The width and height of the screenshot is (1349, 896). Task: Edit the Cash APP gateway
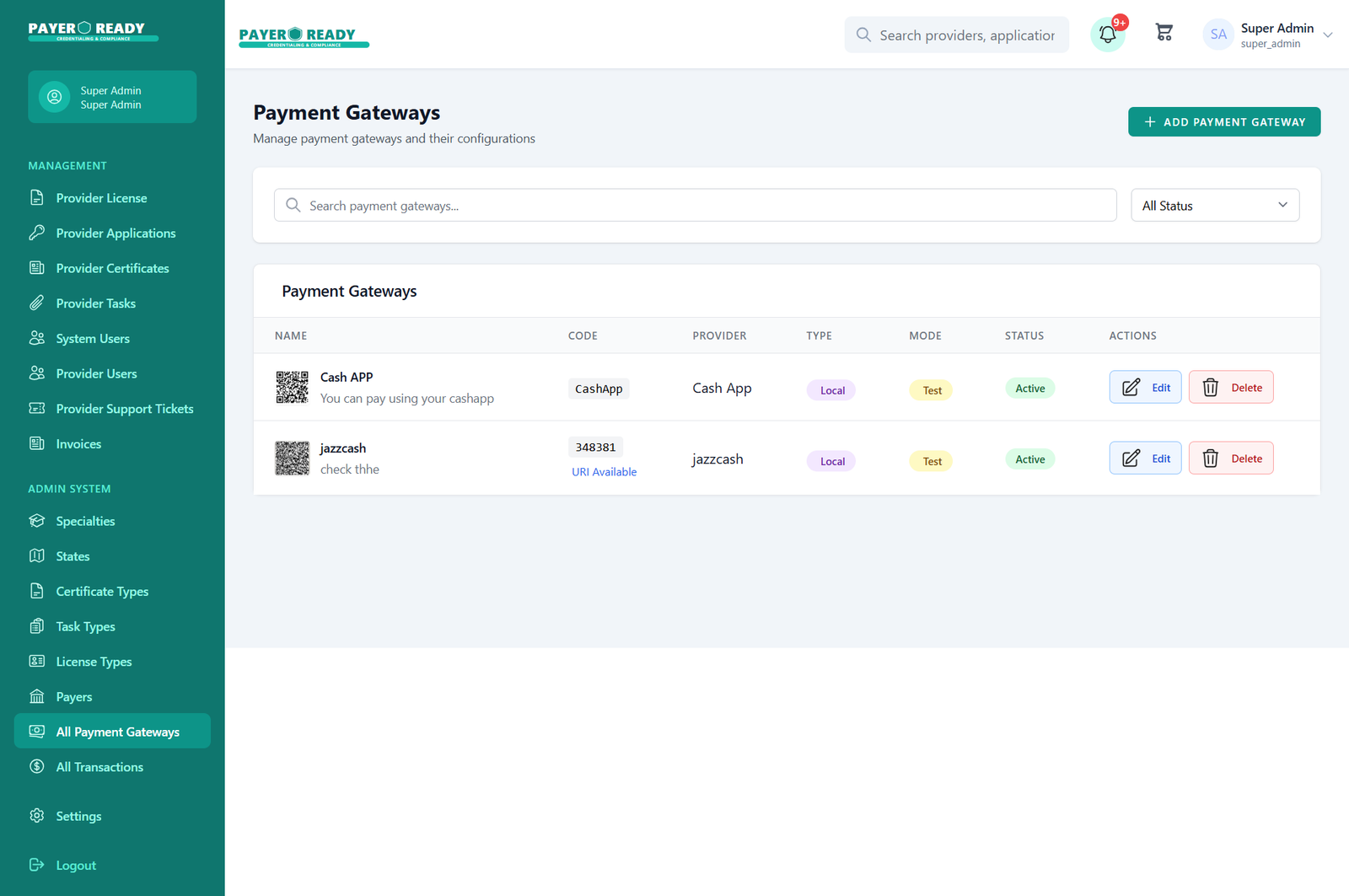click(1145, 388)
